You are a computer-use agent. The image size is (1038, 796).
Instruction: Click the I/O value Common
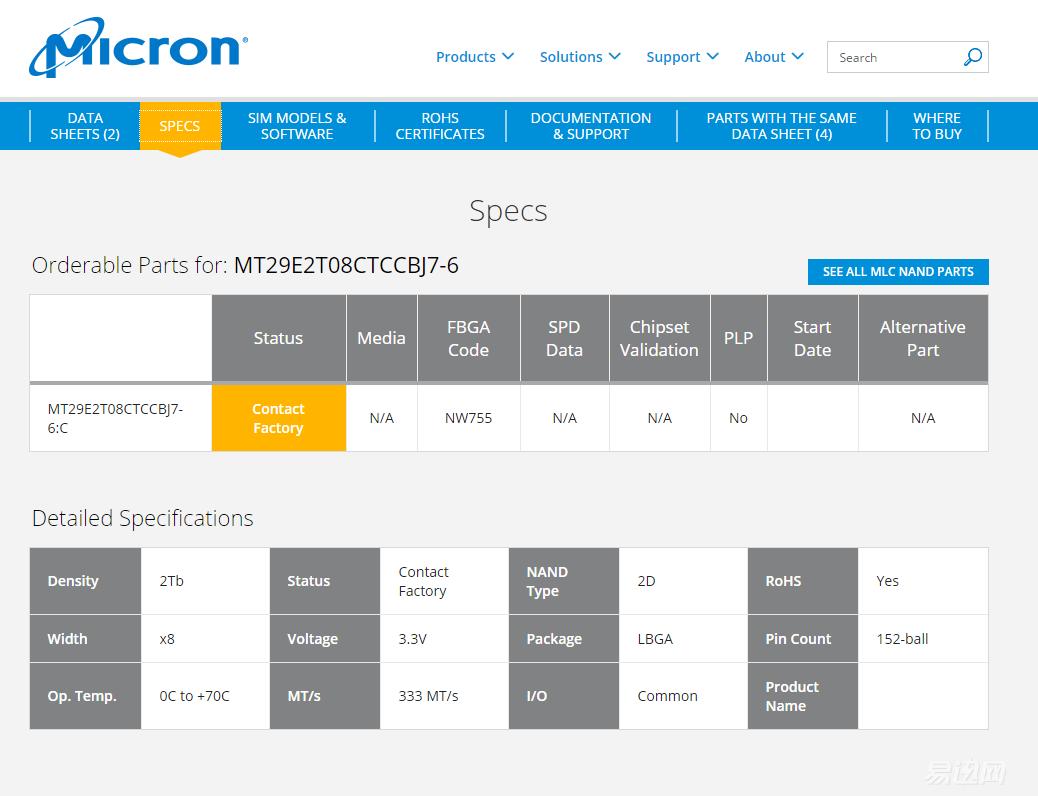(x=667, y=696)
